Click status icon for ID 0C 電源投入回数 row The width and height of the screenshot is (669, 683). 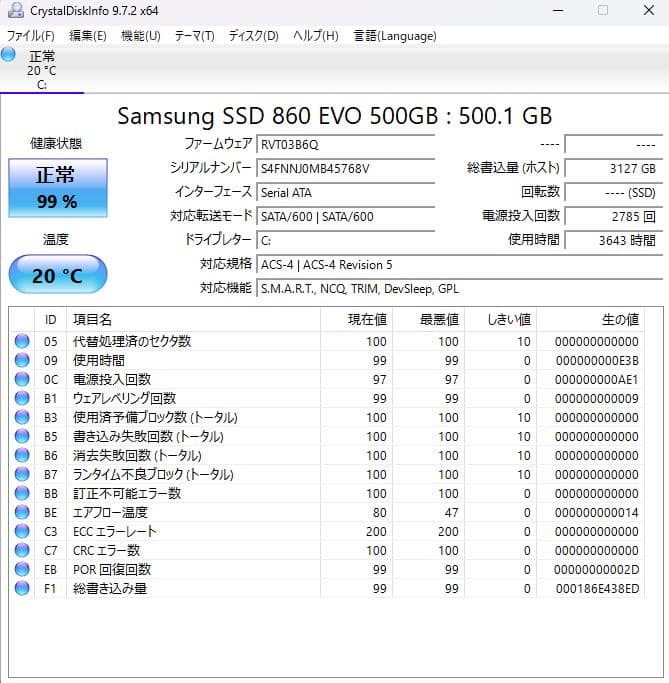click(x=22, y=379)
